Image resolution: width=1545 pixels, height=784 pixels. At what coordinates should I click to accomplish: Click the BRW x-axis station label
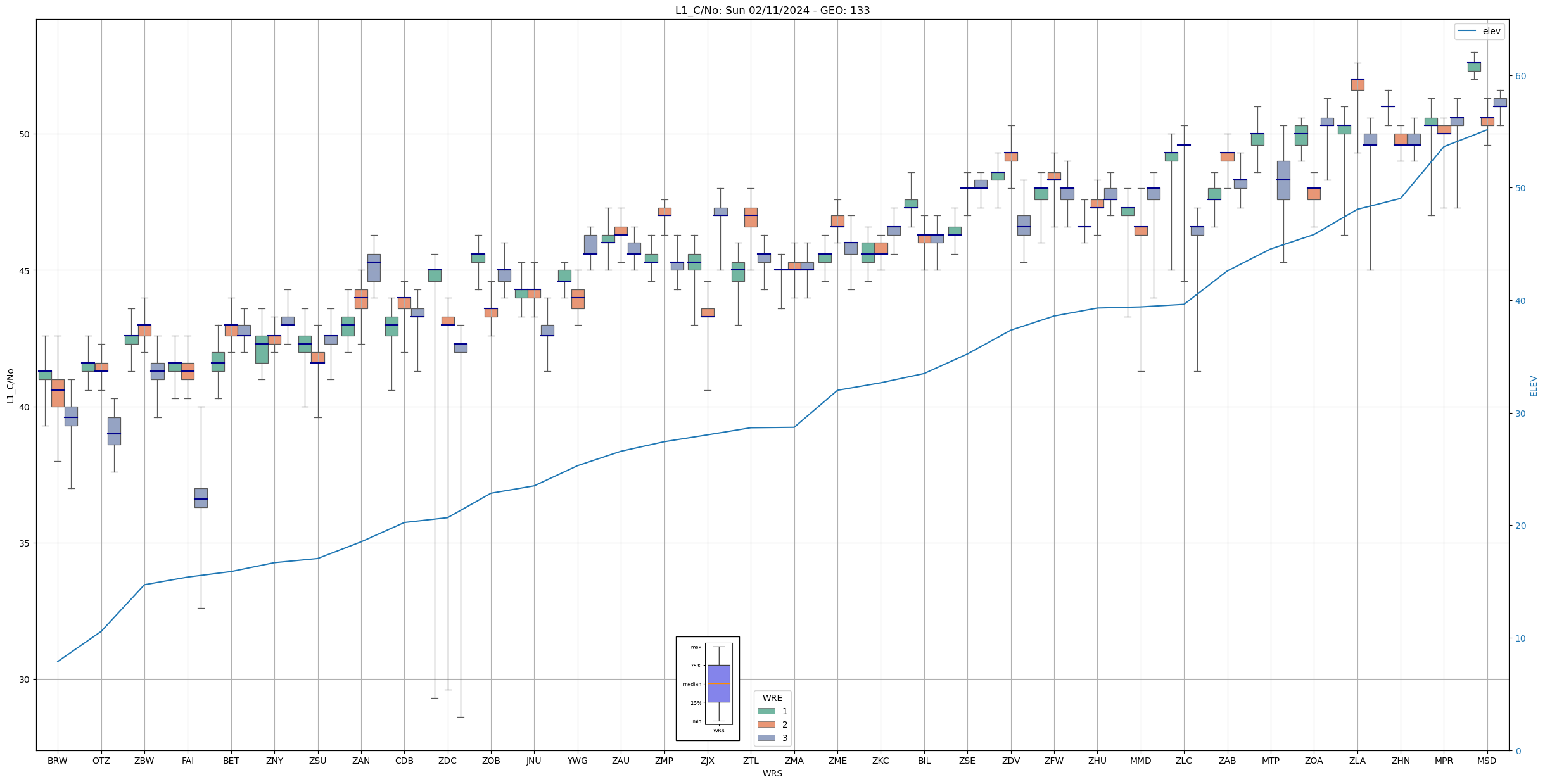58,761
